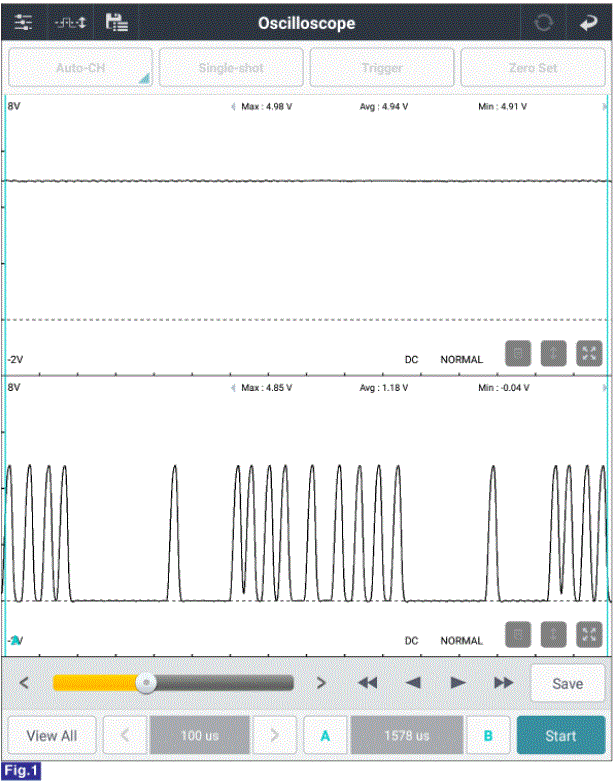Click the fast-forward double-arrow button
Image resolution: width=615 pixels, height=783 pixels.
504,683
